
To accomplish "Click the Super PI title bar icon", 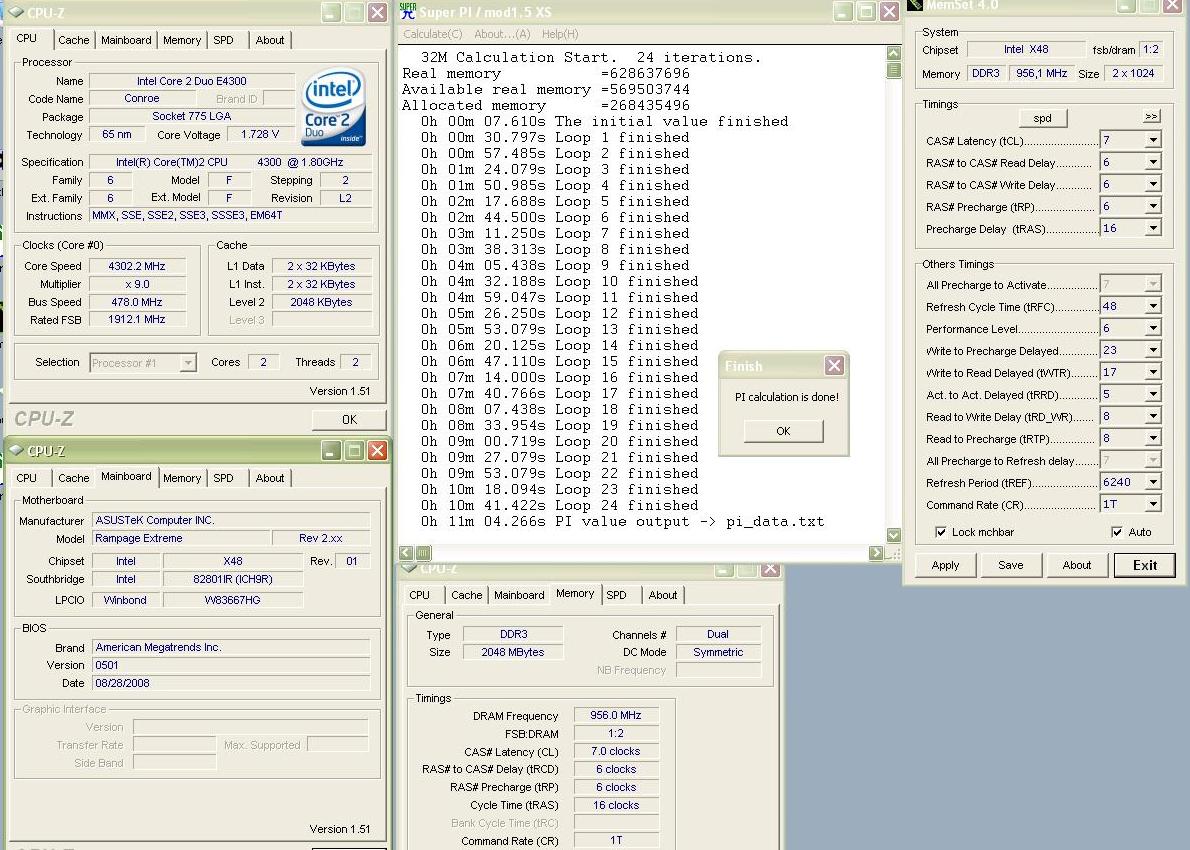I will [408, 11].
